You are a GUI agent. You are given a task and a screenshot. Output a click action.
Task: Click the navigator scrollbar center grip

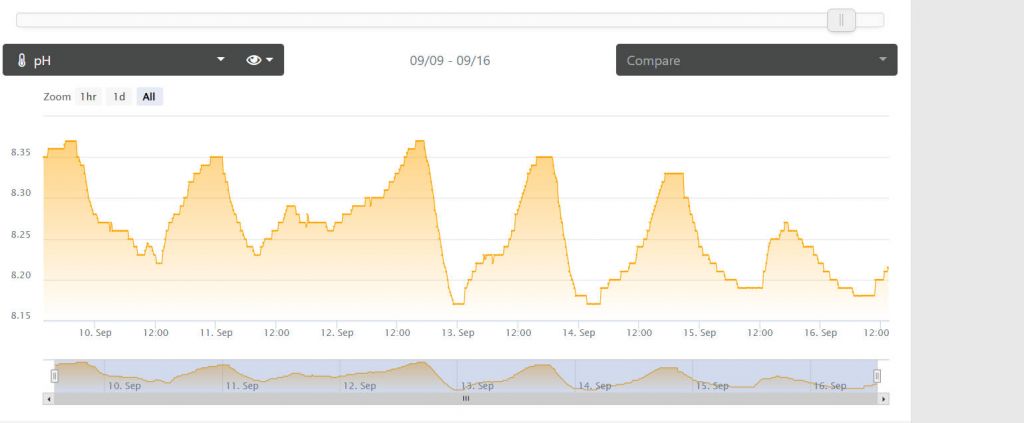(465, 398)
